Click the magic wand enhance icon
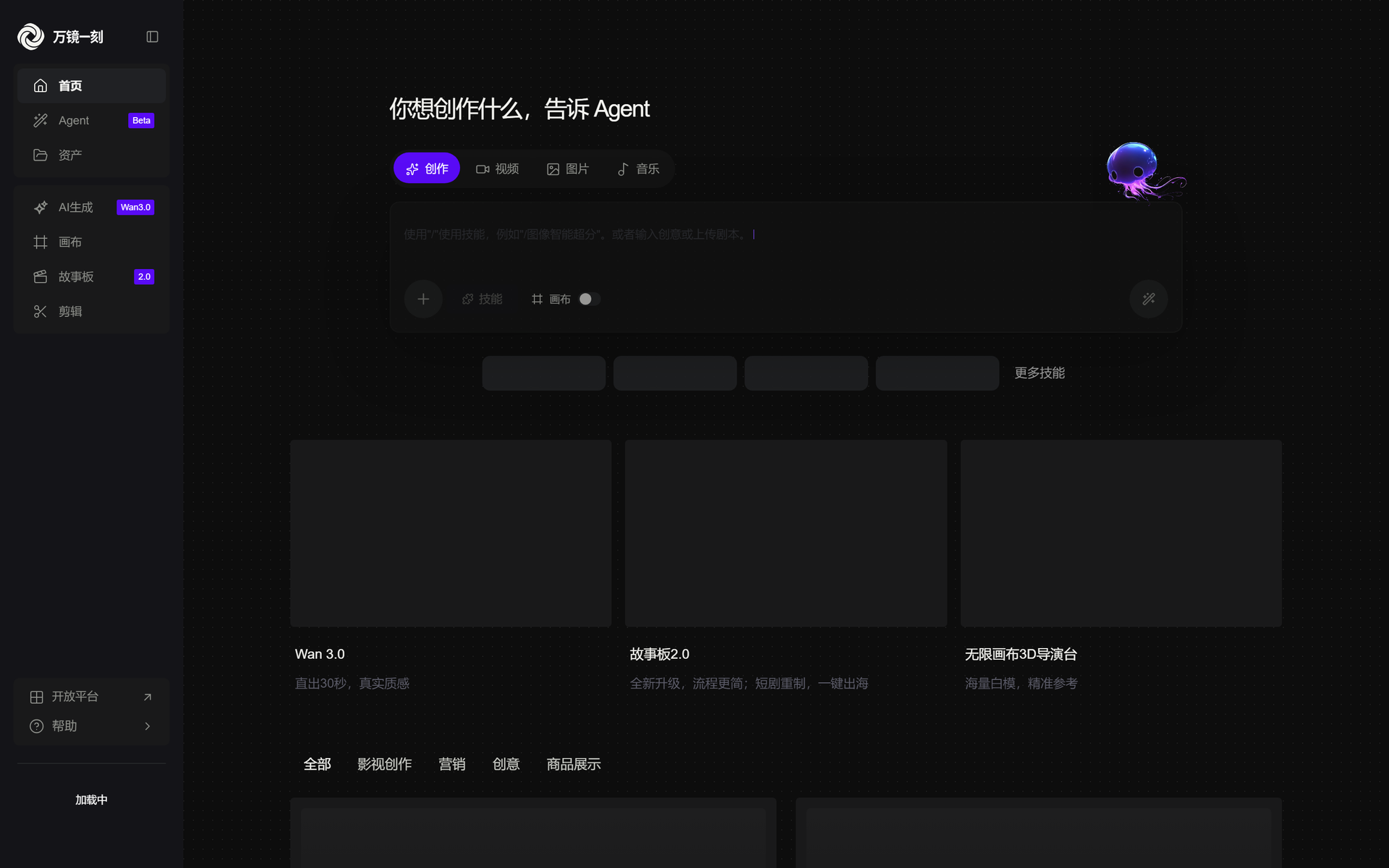The image size is (1389, 868). click(1149, 299)
